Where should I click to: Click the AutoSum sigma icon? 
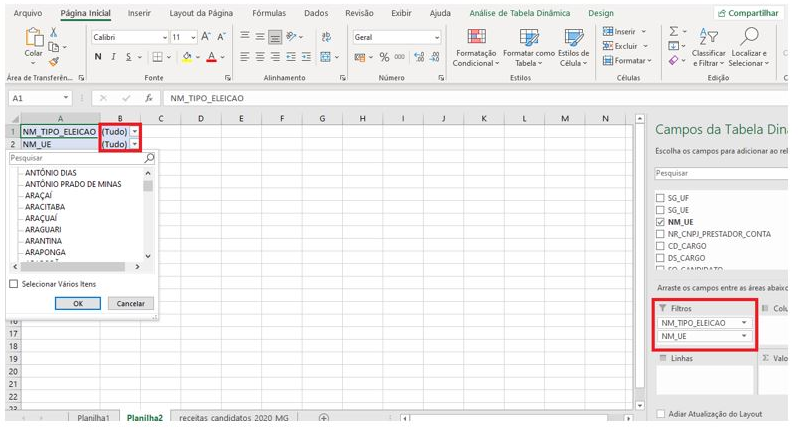click(x=673, y=32)
